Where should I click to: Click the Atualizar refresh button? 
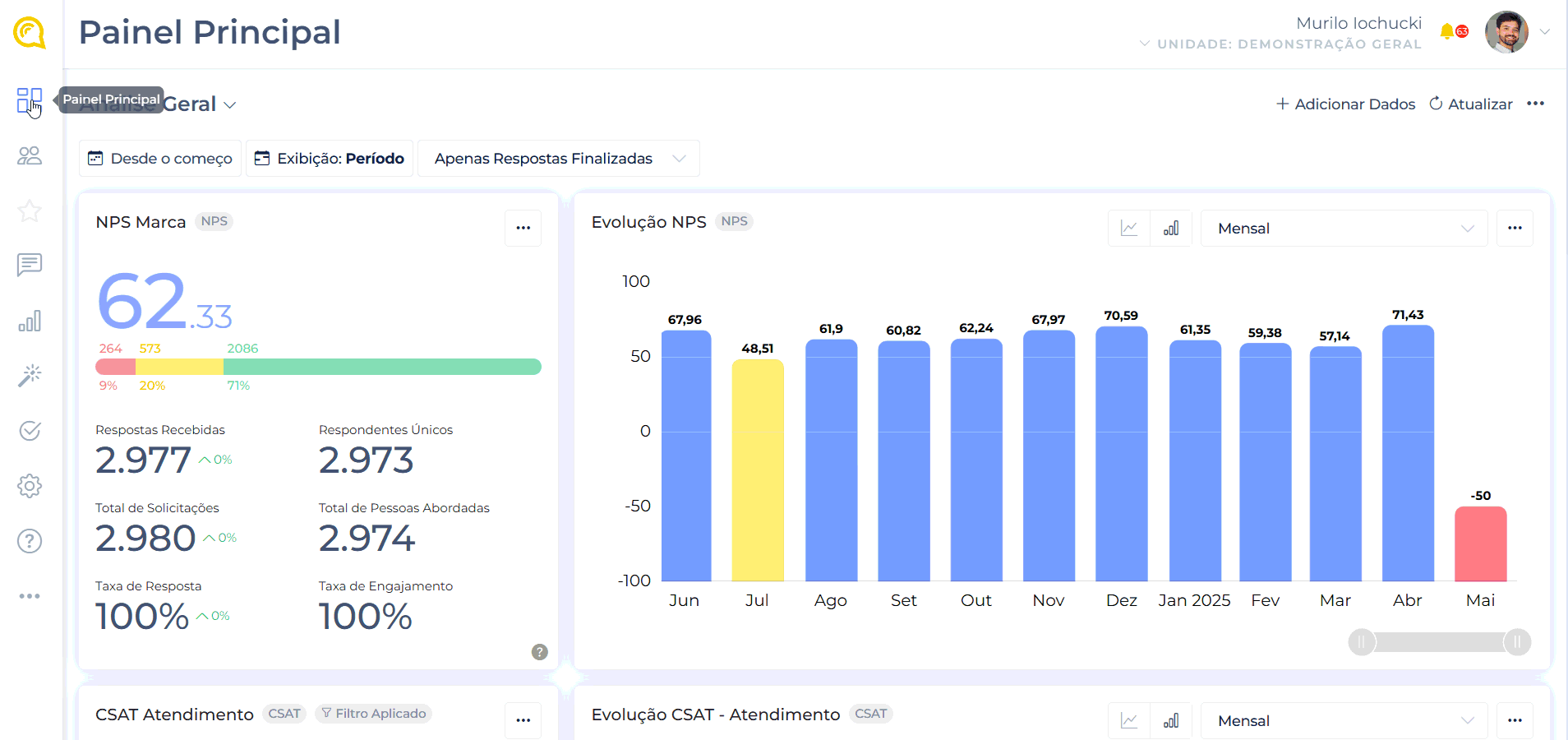(1471, 104)
